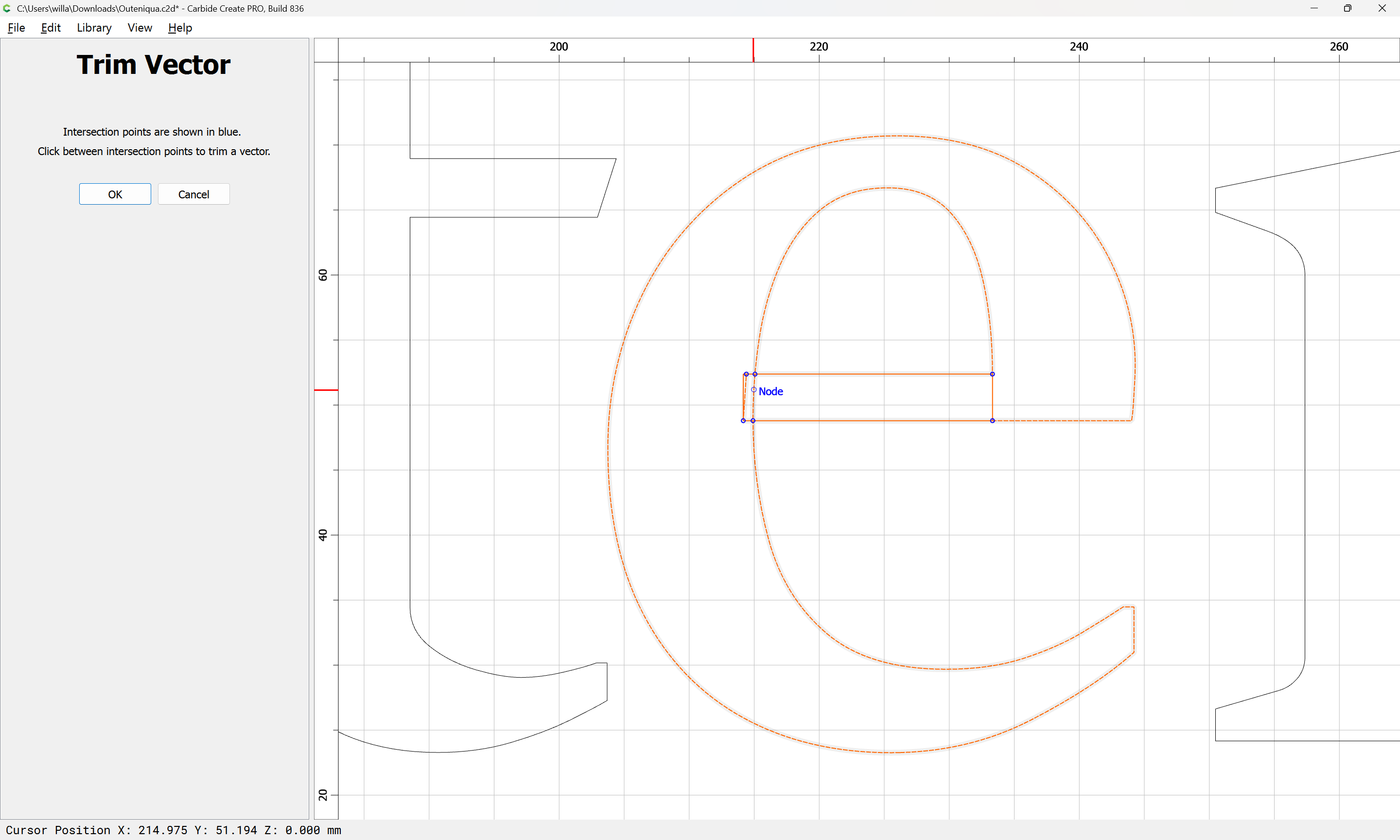Restore down the application window
Viewport: 1400px width, 840px height.
[1347, 8]
